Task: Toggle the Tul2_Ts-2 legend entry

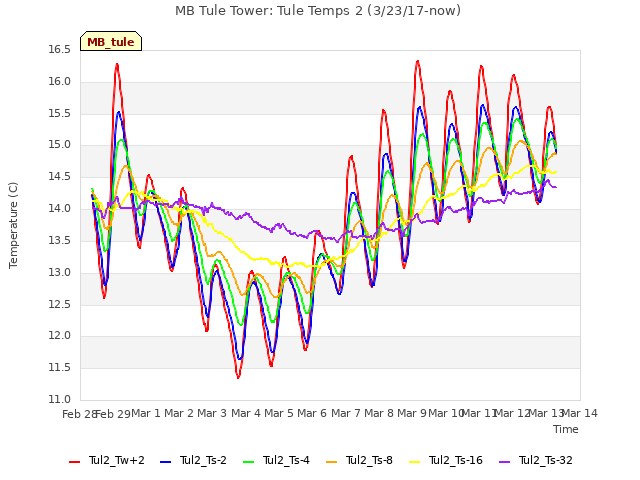Action: click(x=193, y=461)
